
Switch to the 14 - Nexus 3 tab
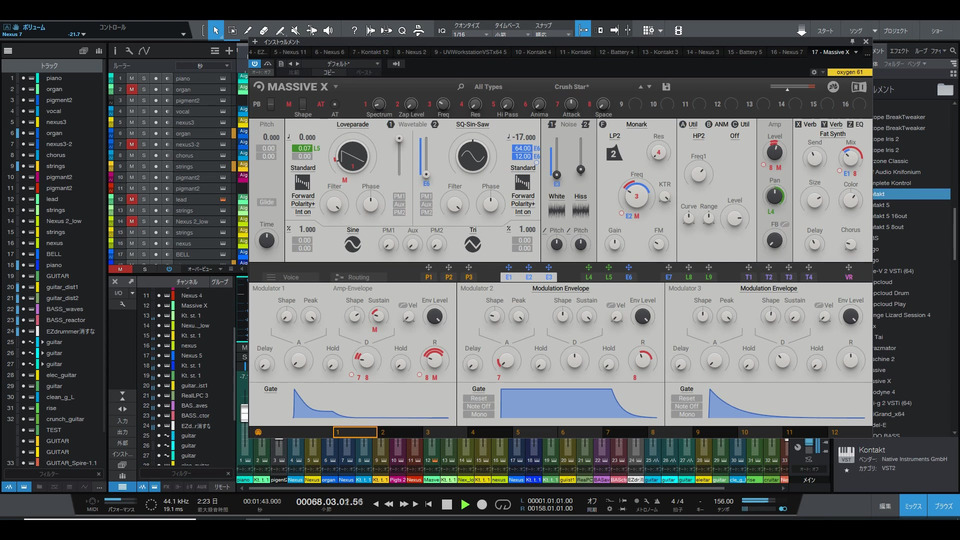[x=703, y=52]
